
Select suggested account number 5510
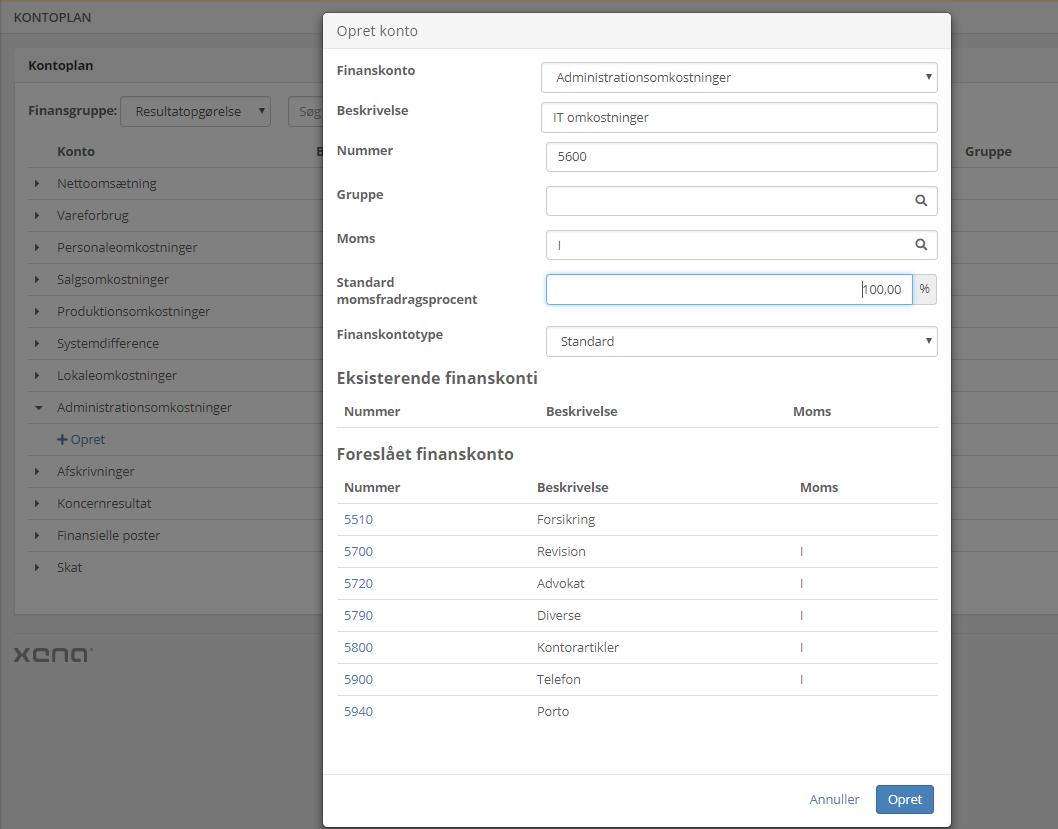point(358,520)
